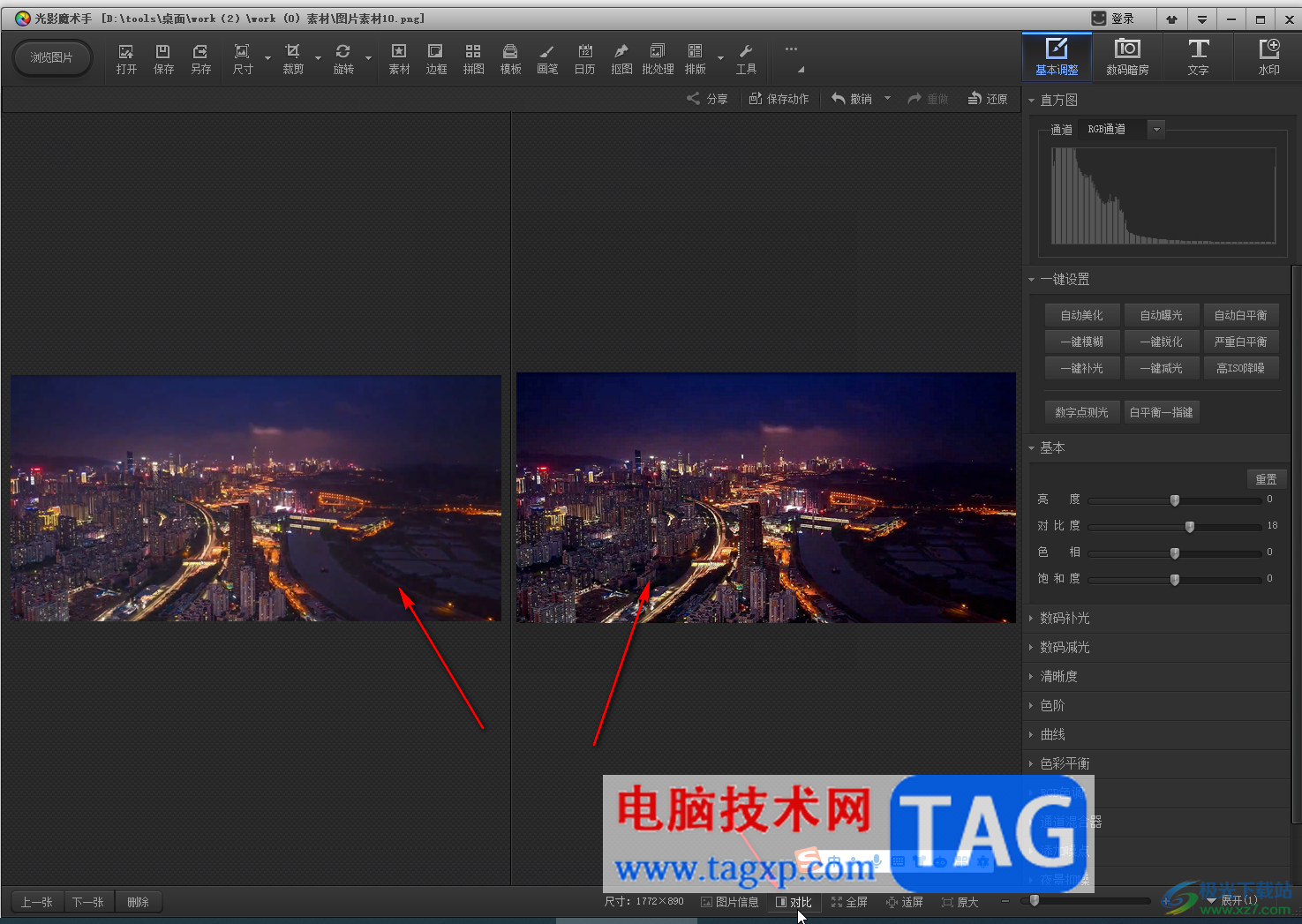Viewport: 1302px width, 924px height.
Task: Click the 旋转 rotate tool
Action: (343, 58)
